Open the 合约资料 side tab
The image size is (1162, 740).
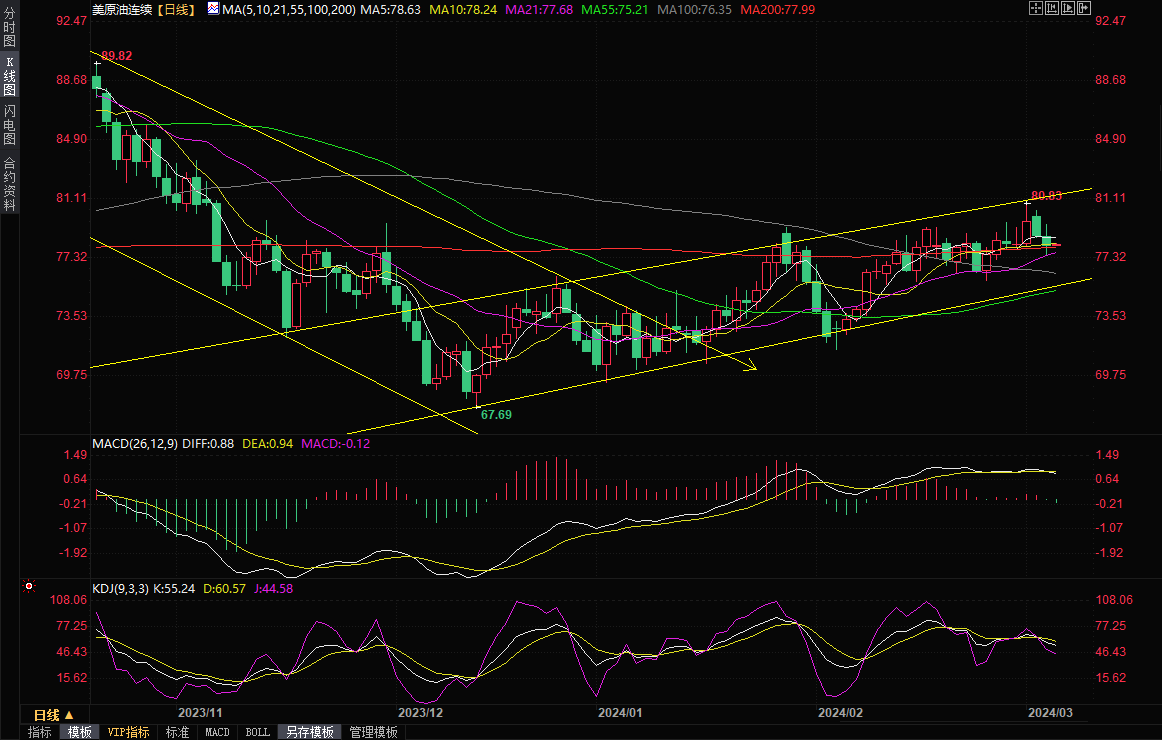tap(9, 183)
